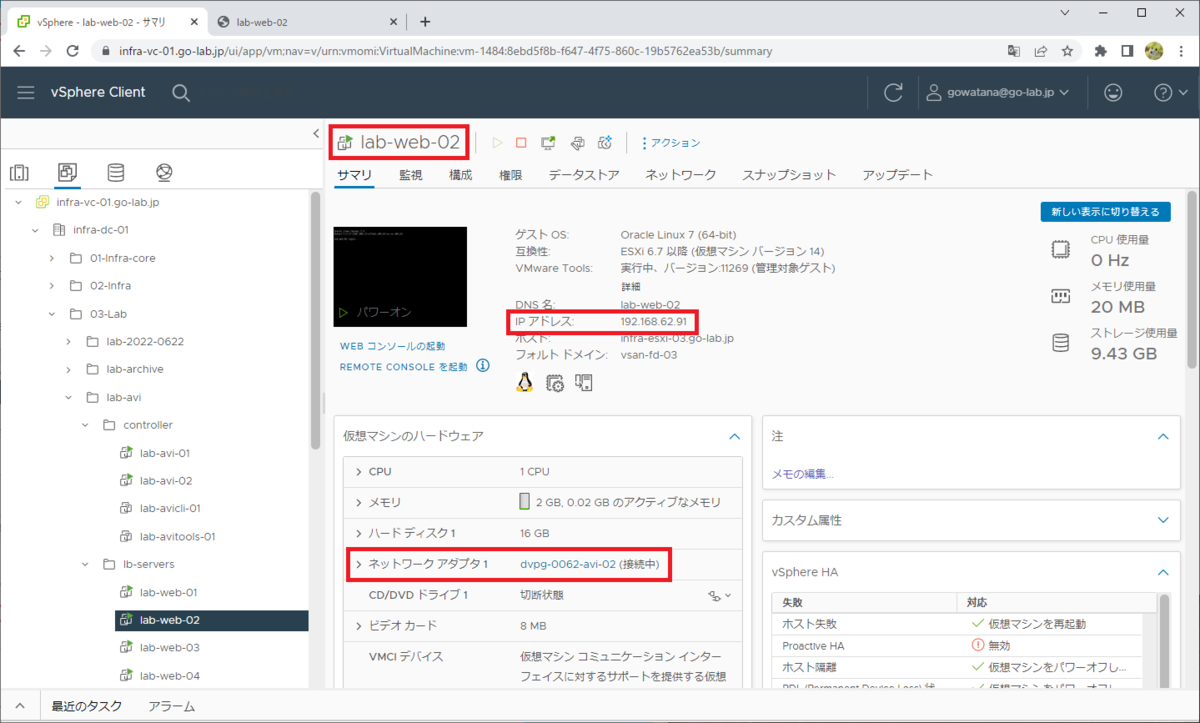Select lab-avi-01 in the tree
1200x723 pixels.
tap(164, 453)
